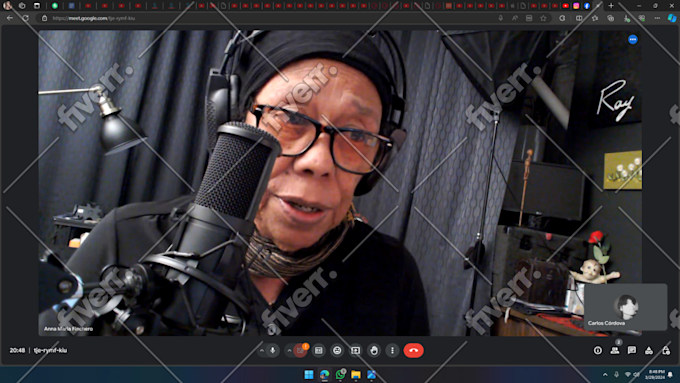This screenshot has height=383, width=680.
Task: Switch to Instagram tab
Action: (576, 6)
